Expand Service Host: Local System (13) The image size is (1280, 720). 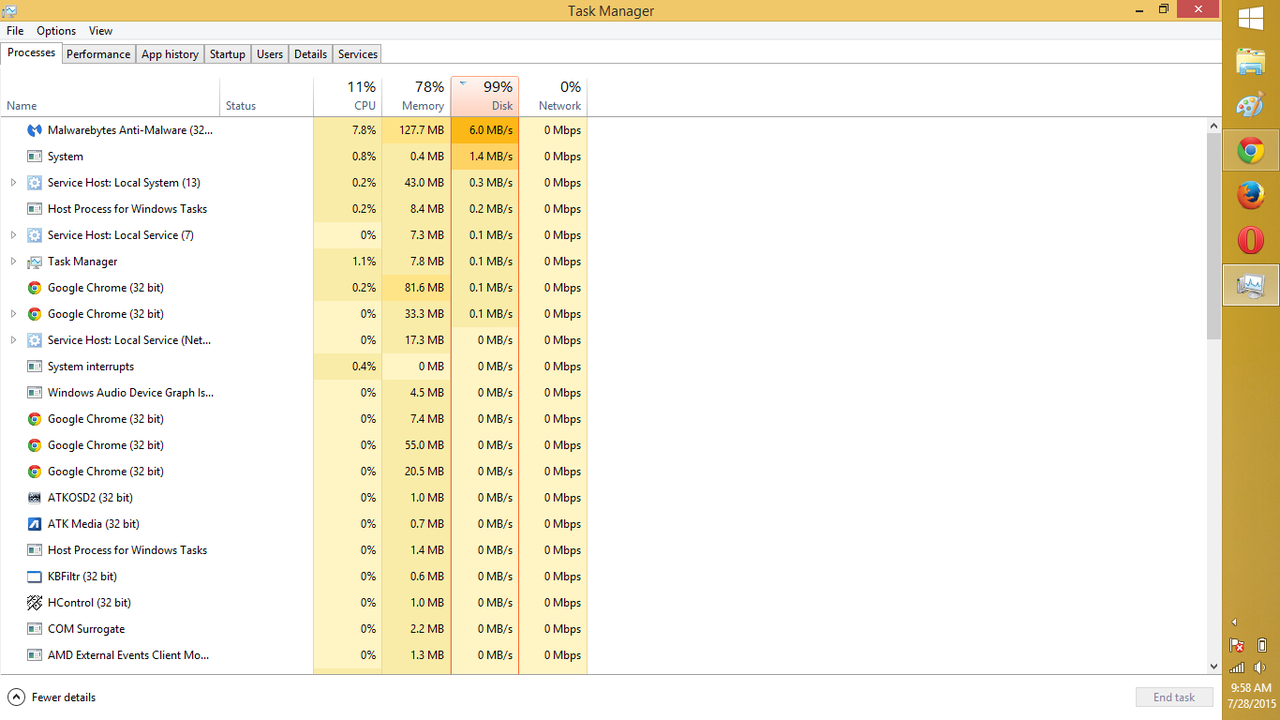13,183
